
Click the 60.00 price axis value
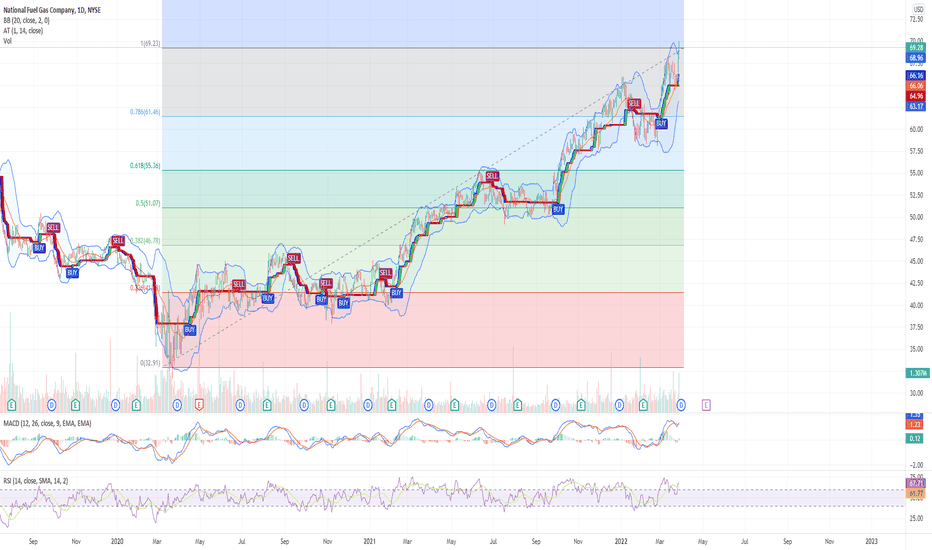(916, 129)
